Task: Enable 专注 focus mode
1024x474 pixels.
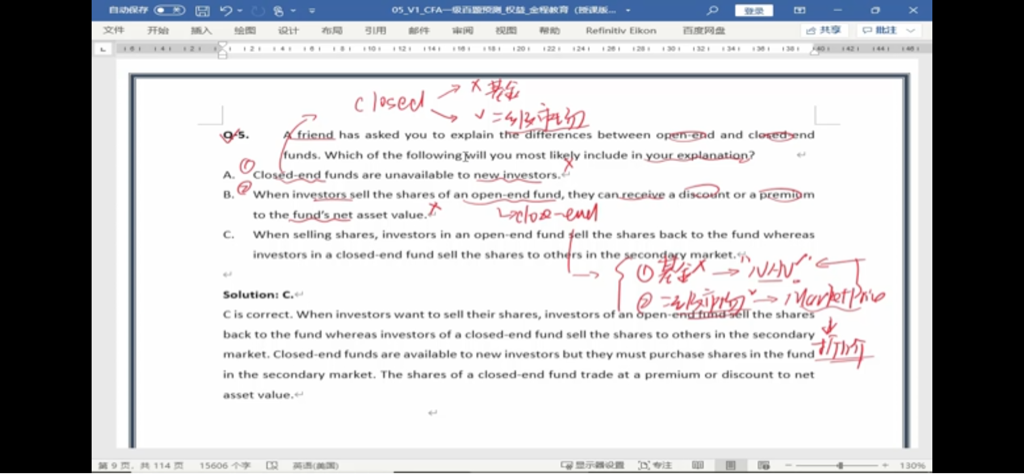Action: point(654,466)
